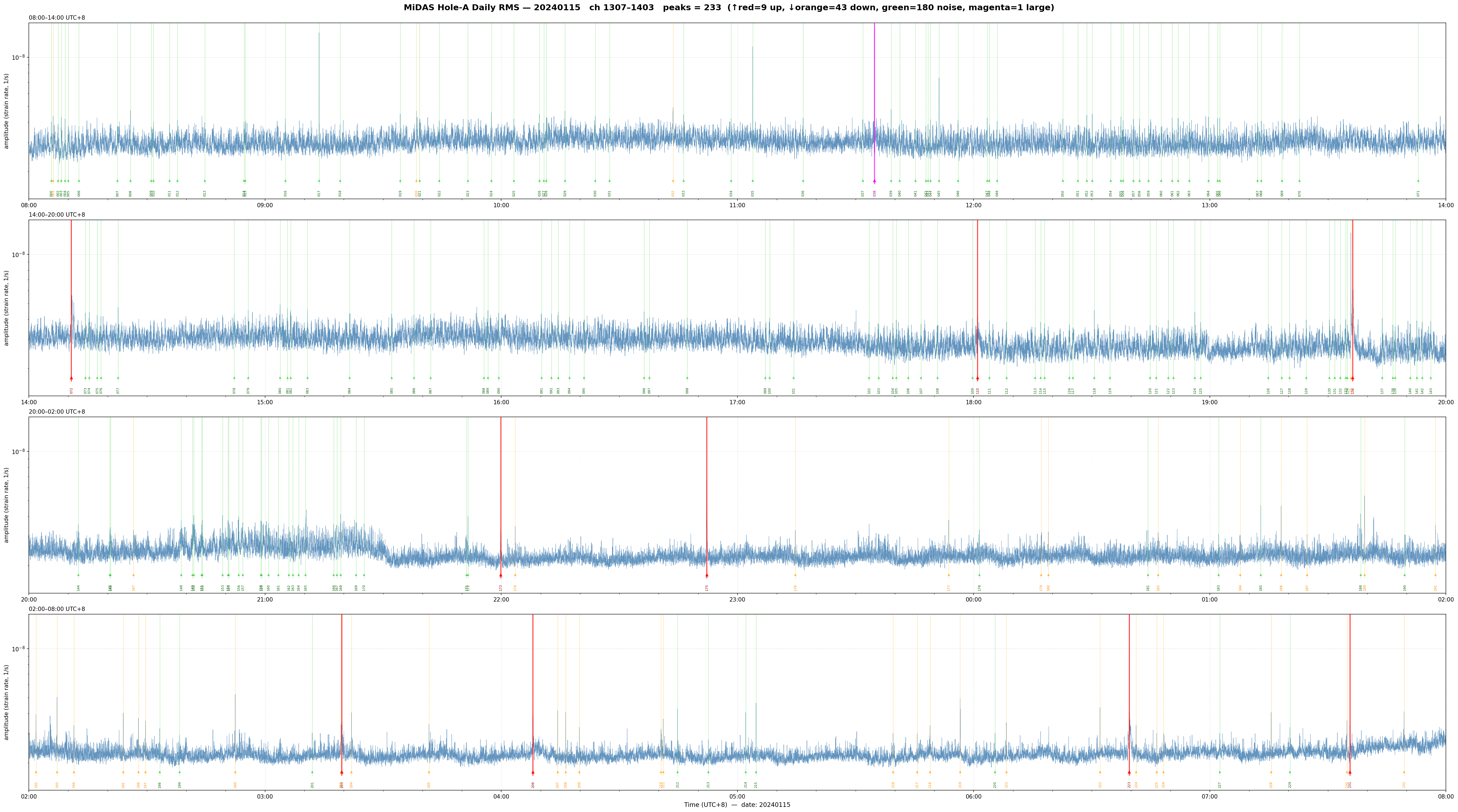Screen dimensions: 1458x812
Task: Click the orange triangle marker above label 174
Action: pos(515,575)
